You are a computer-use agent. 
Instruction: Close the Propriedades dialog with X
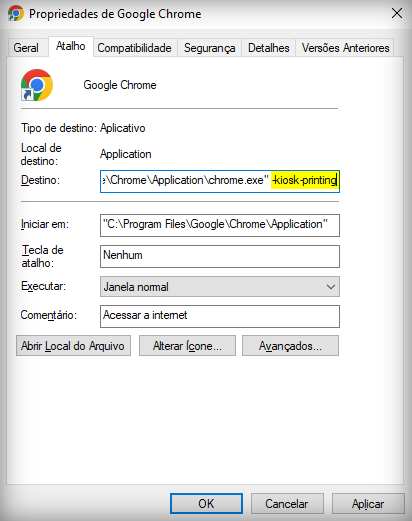(x=396, y=14)
